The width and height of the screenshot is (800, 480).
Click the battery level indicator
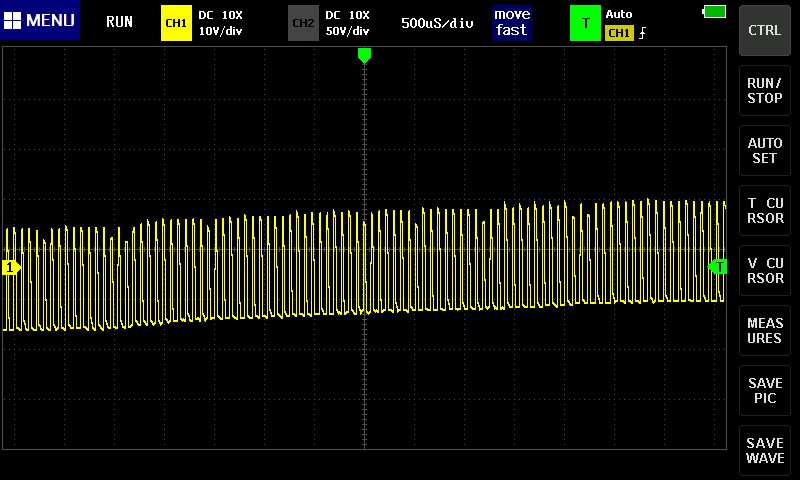point(714,12)
